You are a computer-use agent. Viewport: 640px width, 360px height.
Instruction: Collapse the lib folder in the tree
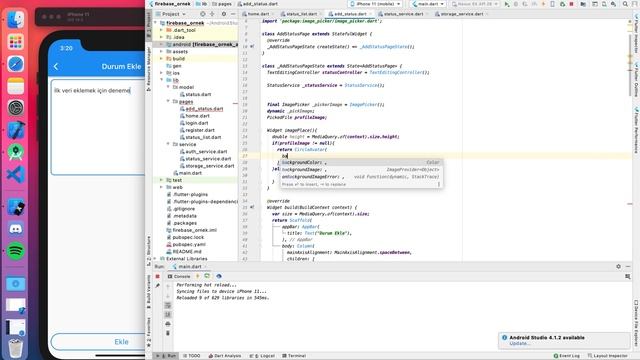pyautogui.click(x=162, y=80)
